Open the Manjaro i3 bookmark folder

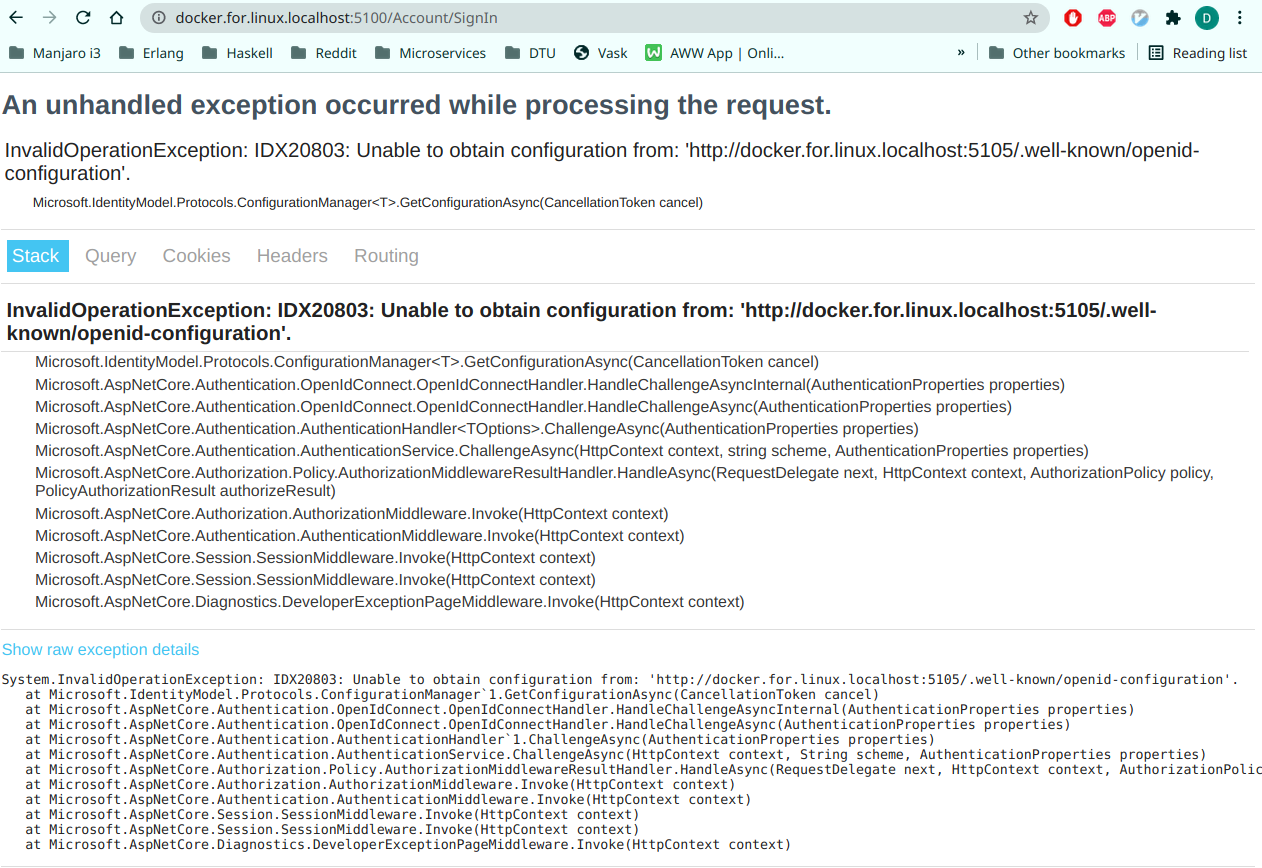click(x=55, y=53)
